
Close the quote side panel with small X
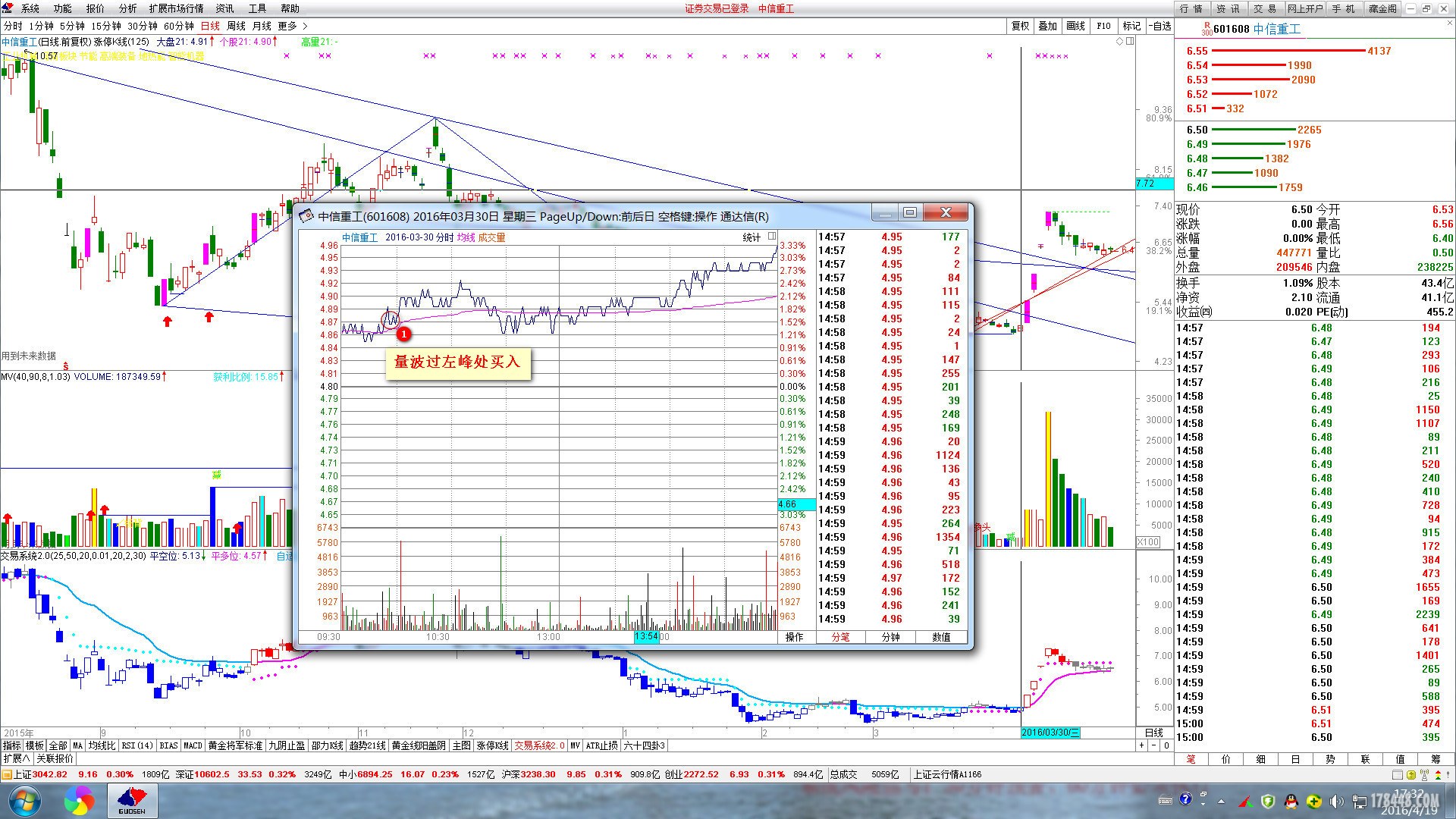point(1450,24)
